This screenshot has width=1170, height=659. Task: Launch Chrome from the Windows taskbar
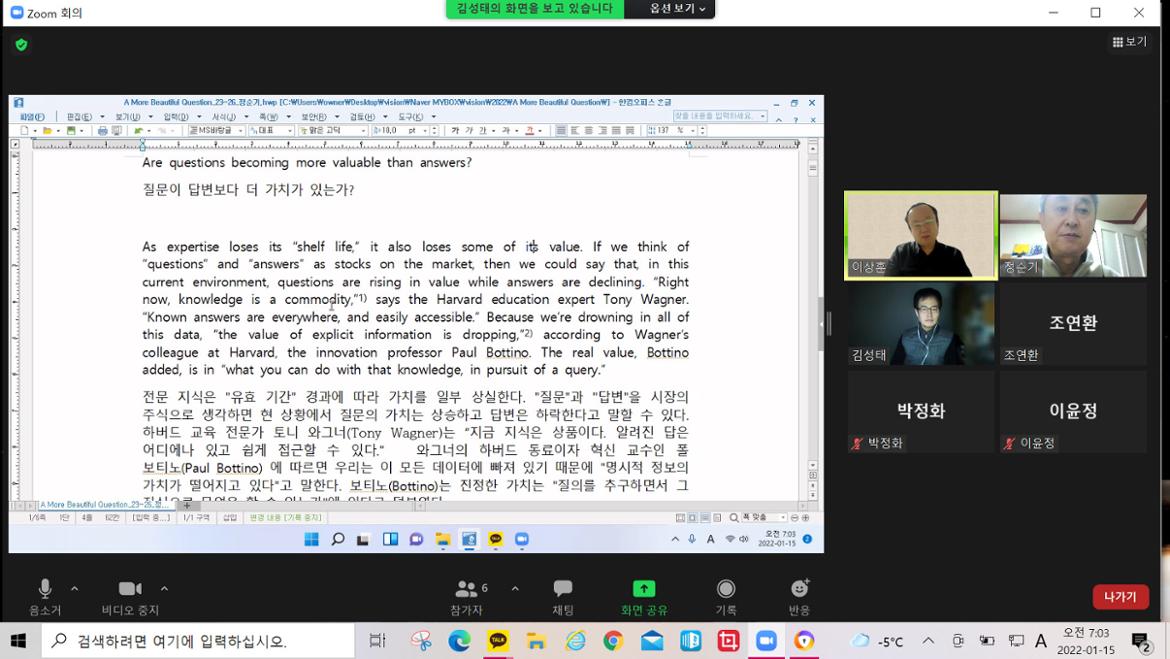point(613,641)
